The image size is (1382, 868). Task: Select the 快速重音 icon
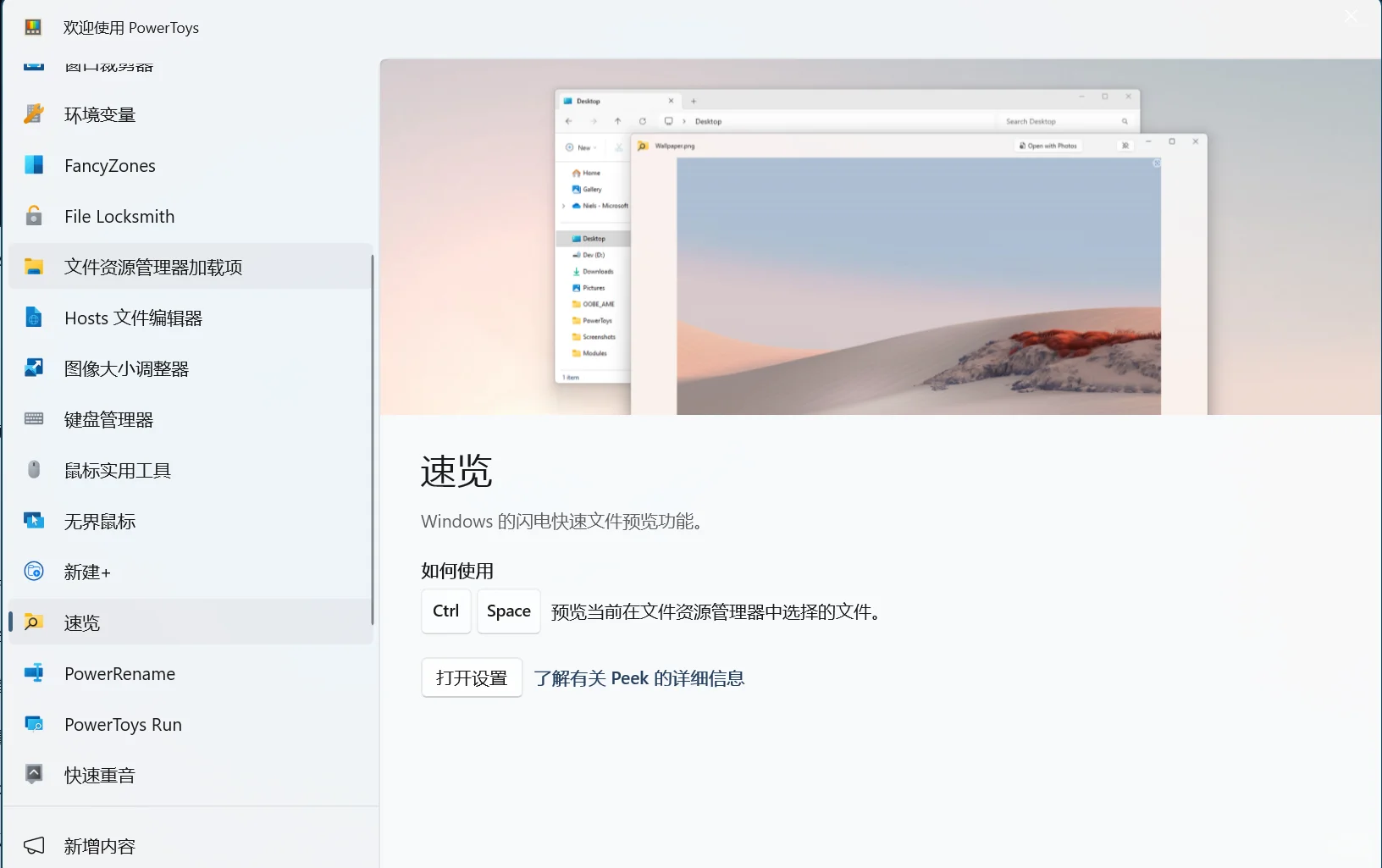pyautogui.click(x=34, y=775)
